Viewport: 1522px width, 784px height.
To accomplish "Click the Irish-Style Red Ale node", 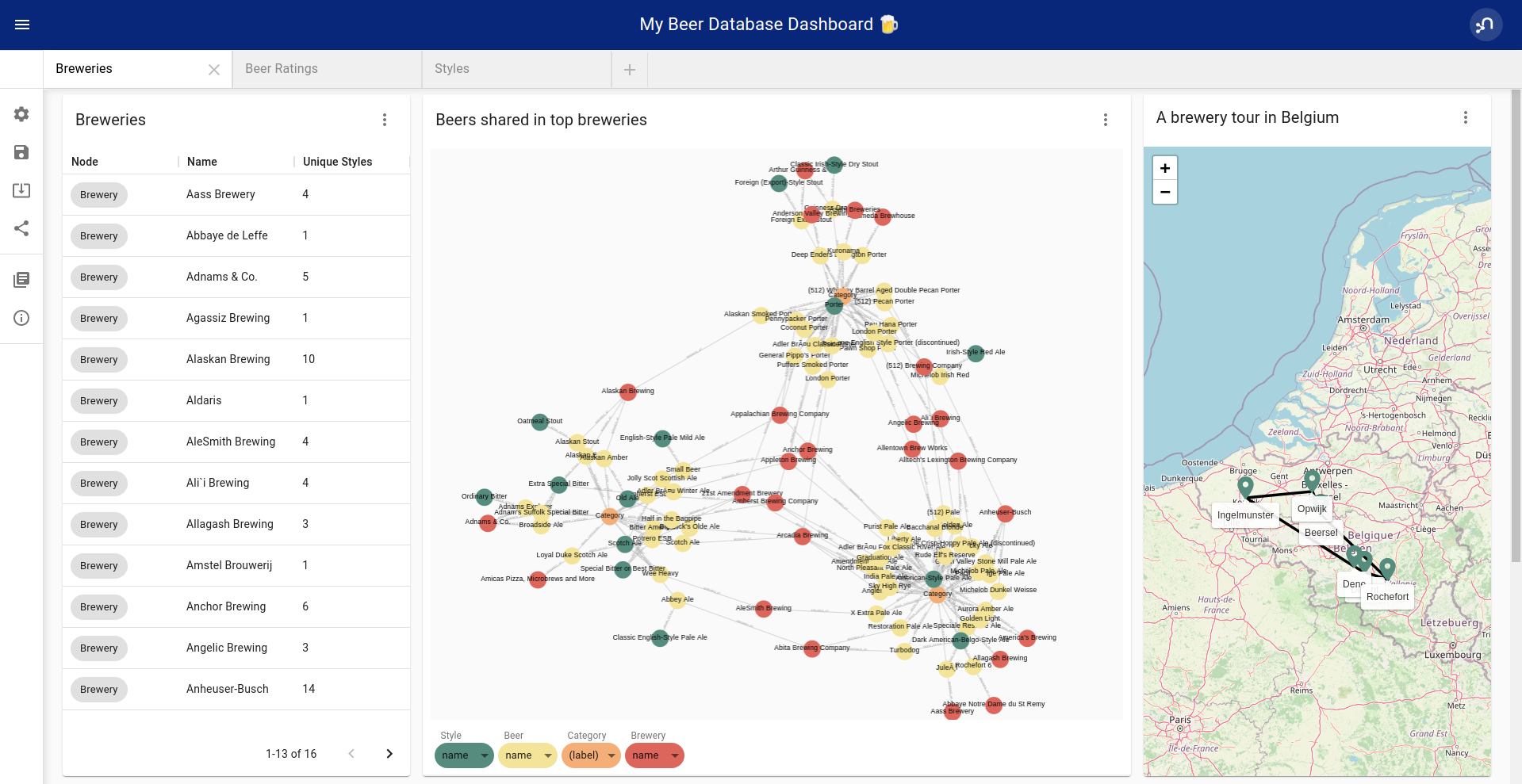I will pyautogui.click(x=976, y=353).
